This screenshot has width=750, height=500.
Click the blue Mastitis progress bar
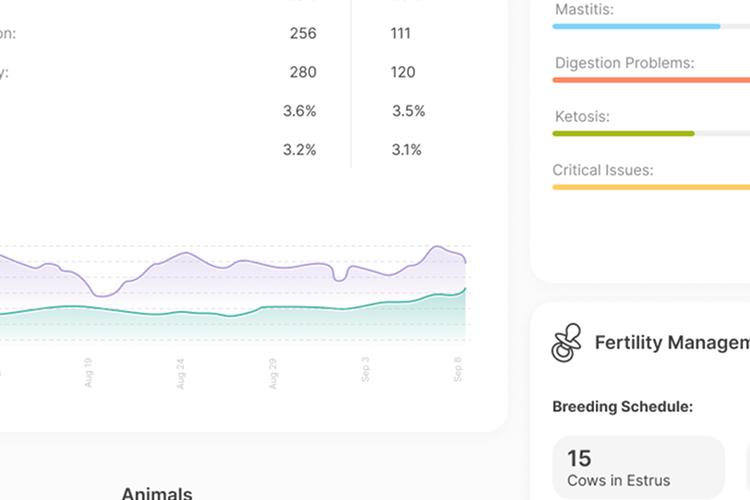(636, 26)
